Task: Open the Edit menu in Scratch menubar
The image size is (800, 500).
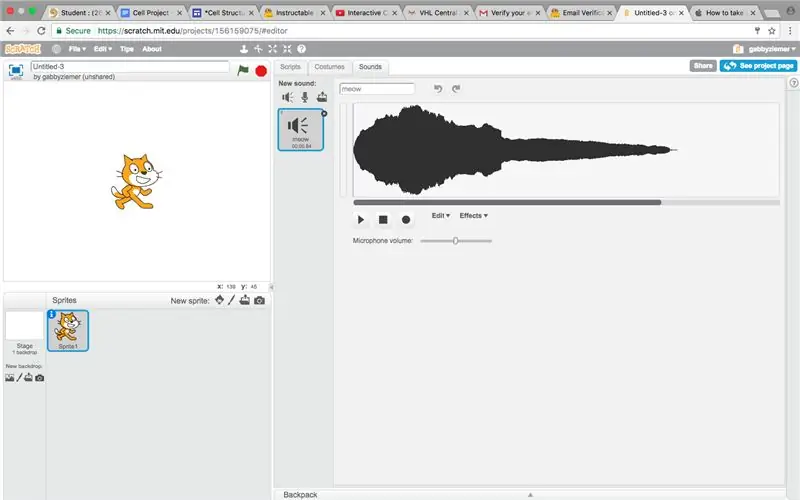Action: (x=103, y=49)
